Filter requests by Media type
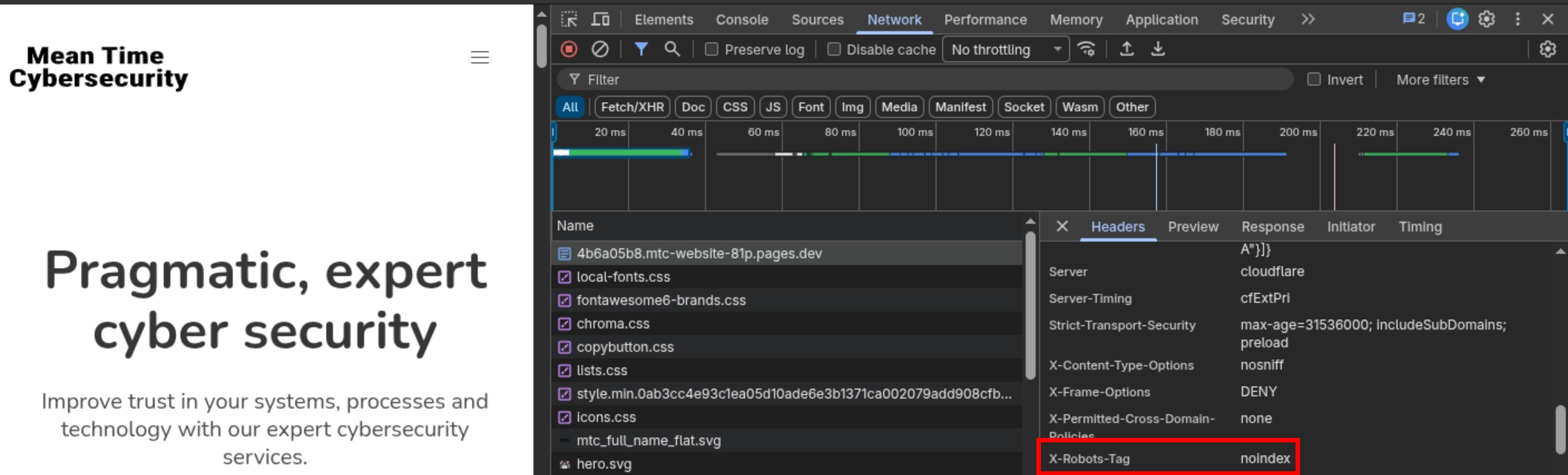Image resolution: width=1568 pixels, height=475 pixels. point(899,107)
